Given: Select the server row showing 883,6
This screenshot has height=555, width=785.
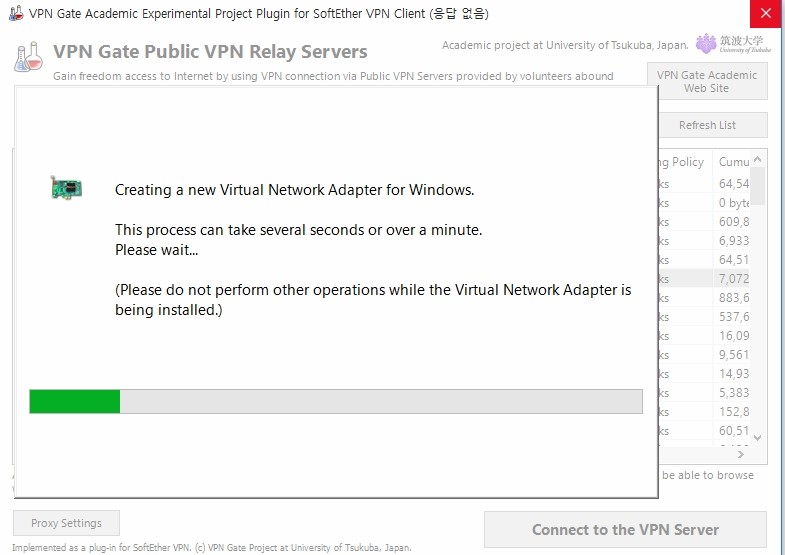Looking at the screenshot, I should 705,298.
